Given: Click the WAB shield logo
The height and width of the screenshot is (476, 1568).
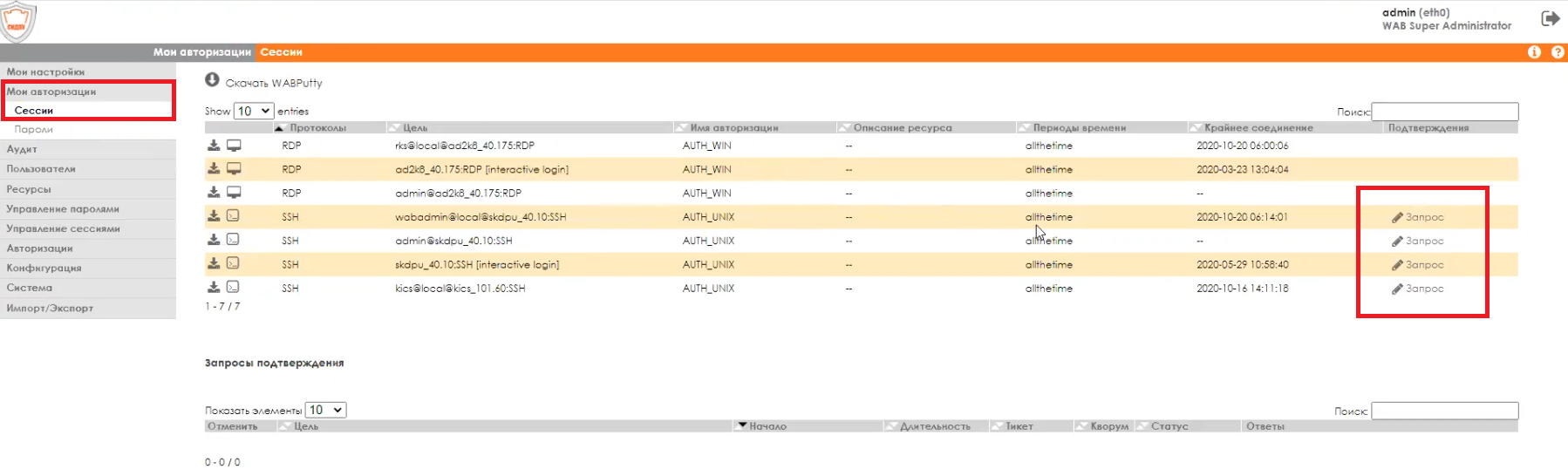Looking at the screenshot, I should click(x=17, y=22).
